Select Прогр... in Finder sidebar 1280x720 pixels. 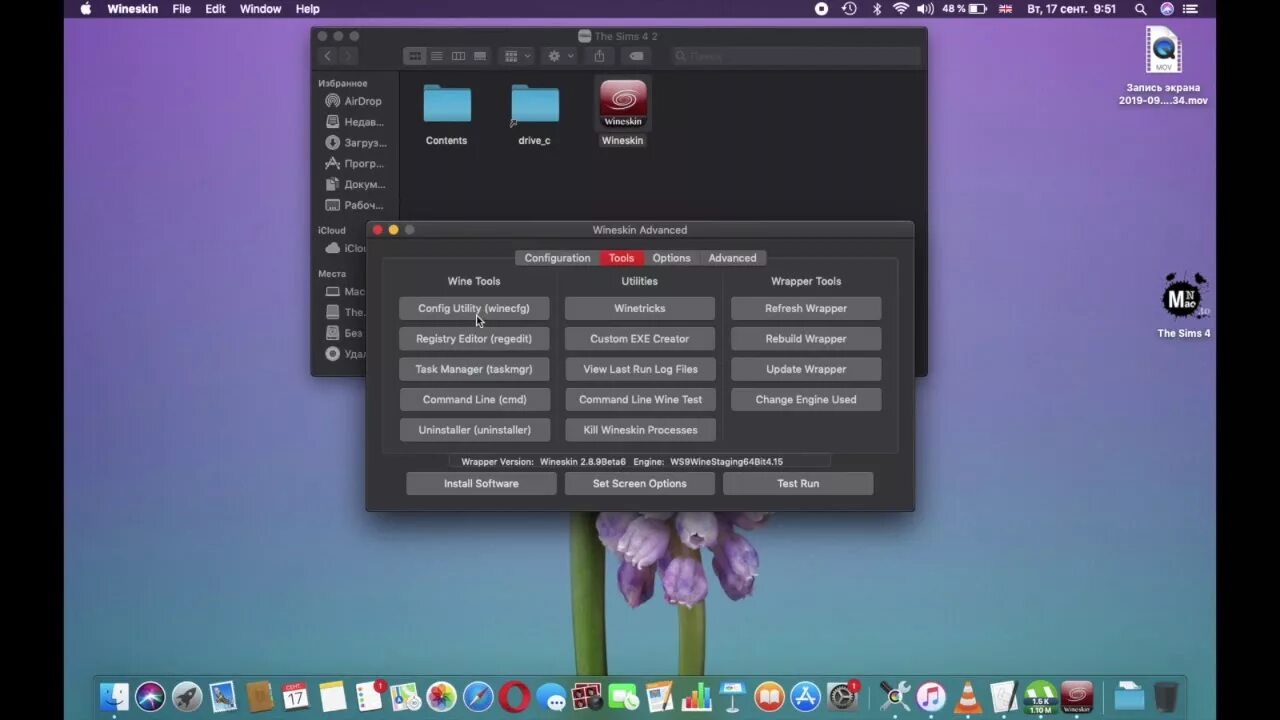pos(357,163)
